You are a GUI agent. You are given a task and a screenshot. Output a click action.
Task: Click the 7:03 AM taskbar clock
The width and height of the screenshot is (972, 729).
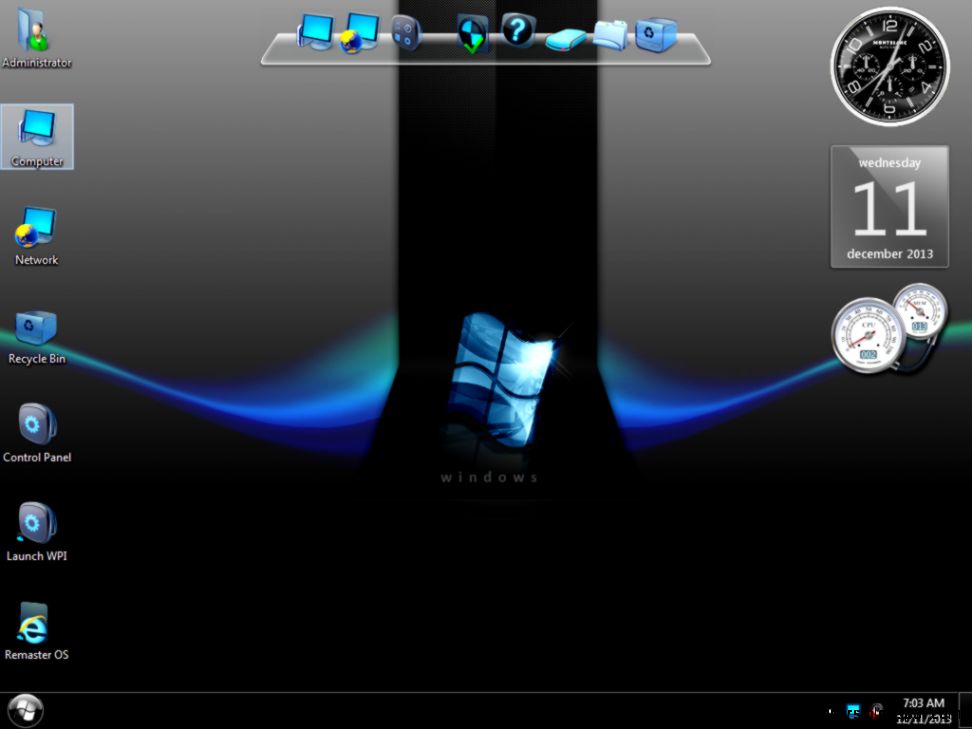922,703
